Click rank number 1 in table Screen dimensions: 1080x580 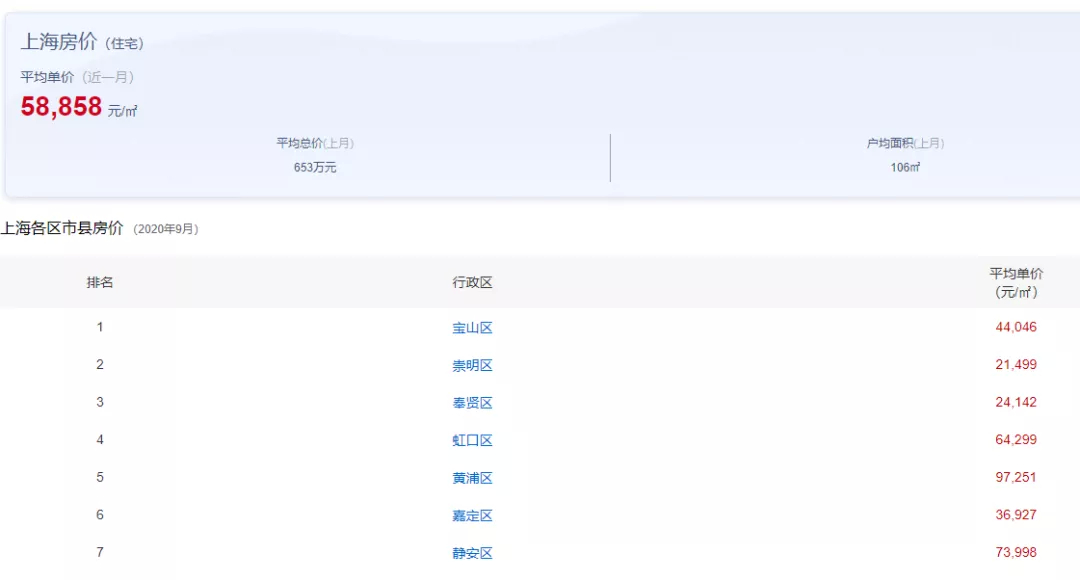[x=100, y=327]
